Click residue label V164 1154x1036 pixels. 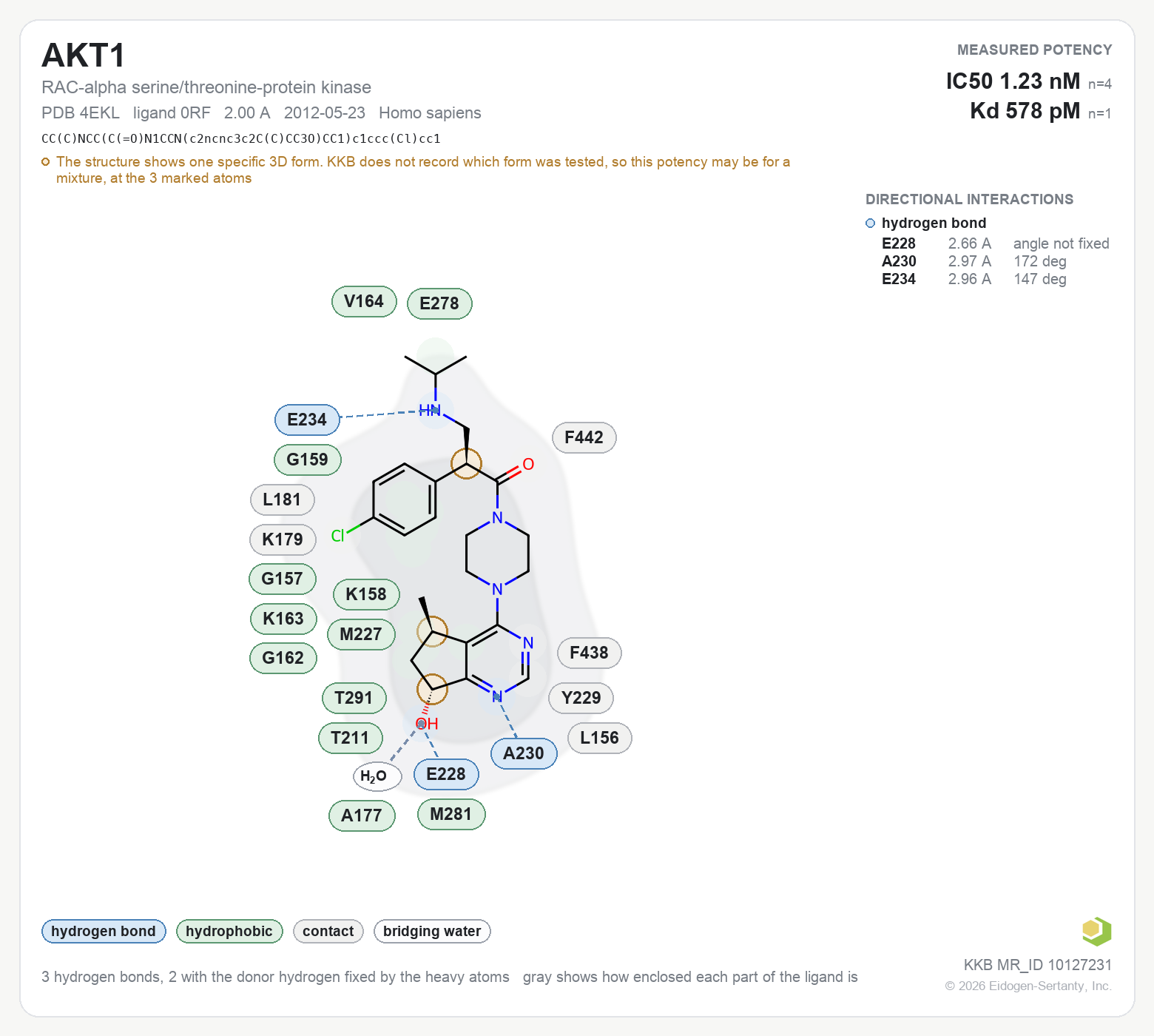click(364, 301)
